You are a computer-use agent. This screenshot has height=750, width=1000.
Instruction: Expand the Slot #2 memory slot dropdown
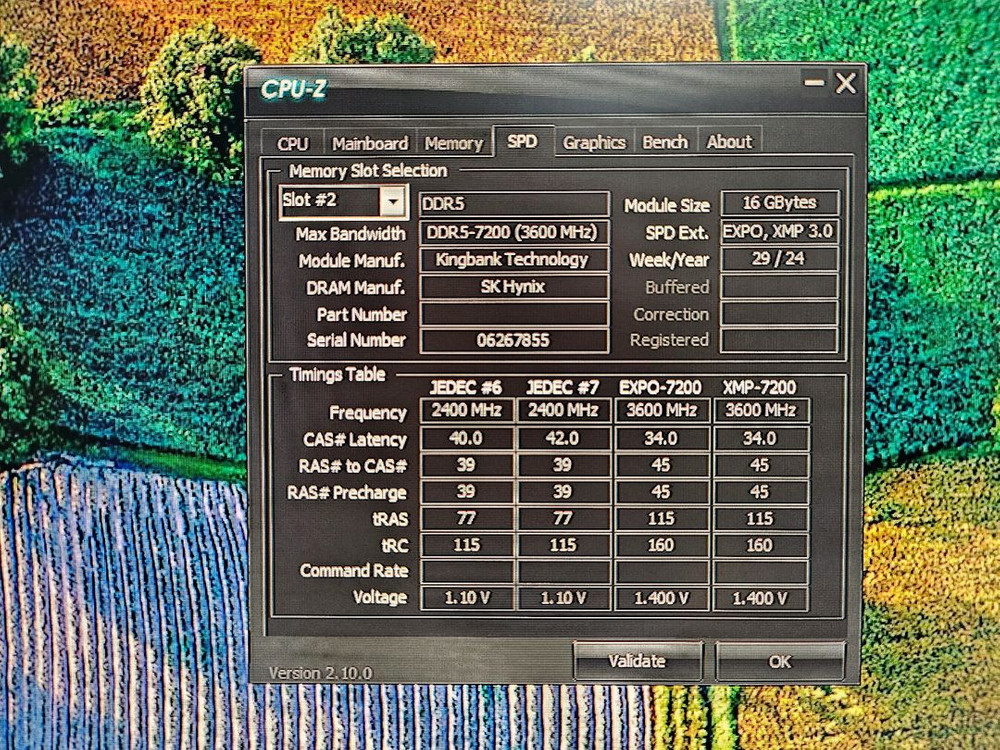393,202
